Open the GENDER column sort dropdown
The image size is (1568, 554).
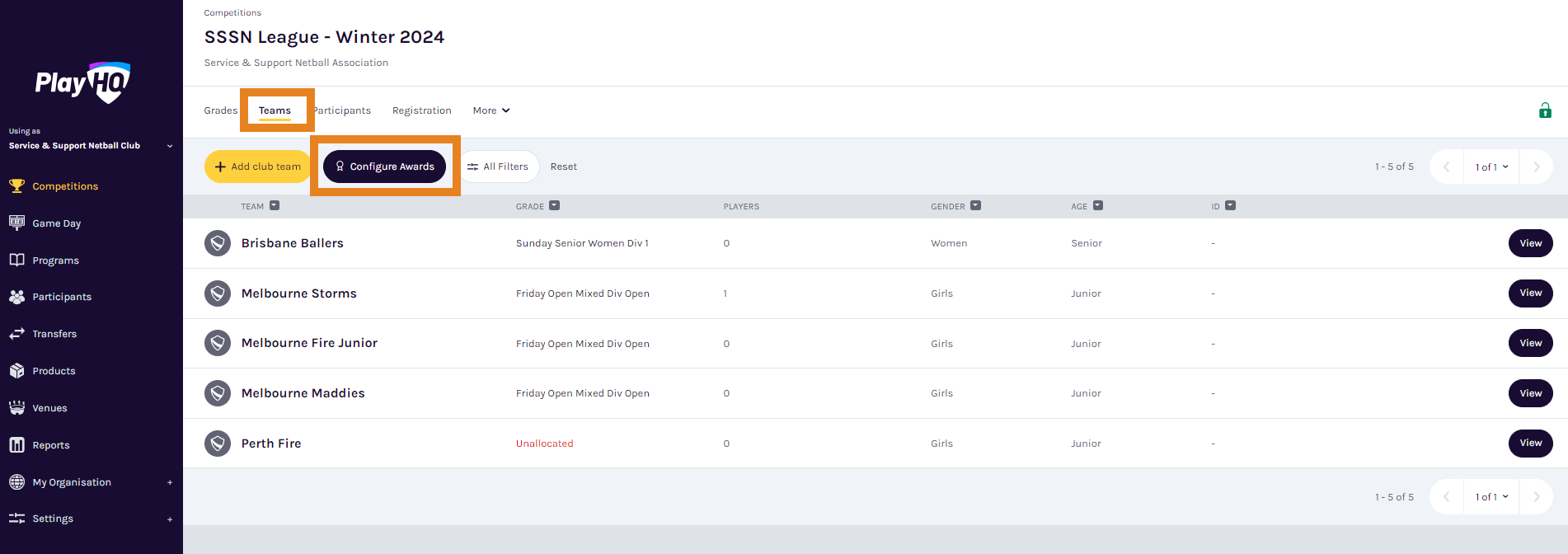[976, 206]
